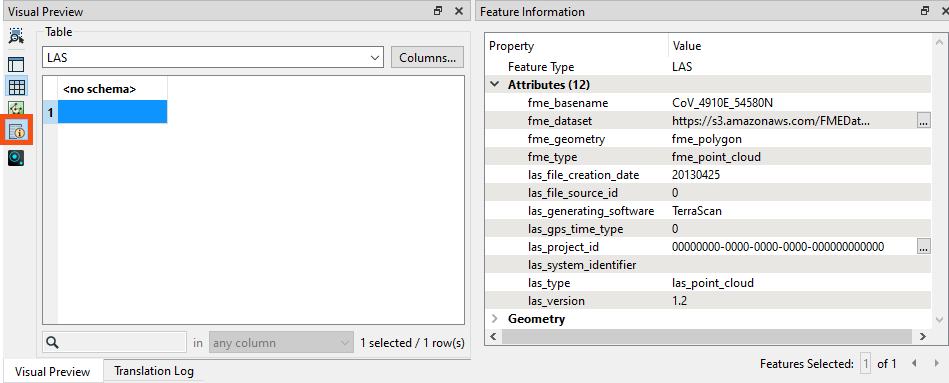This screenshot has height=383, width=949.
Task: Click the horizontal scrollbar left arrow
Action: pyautogui.click(x=493, y=336)
